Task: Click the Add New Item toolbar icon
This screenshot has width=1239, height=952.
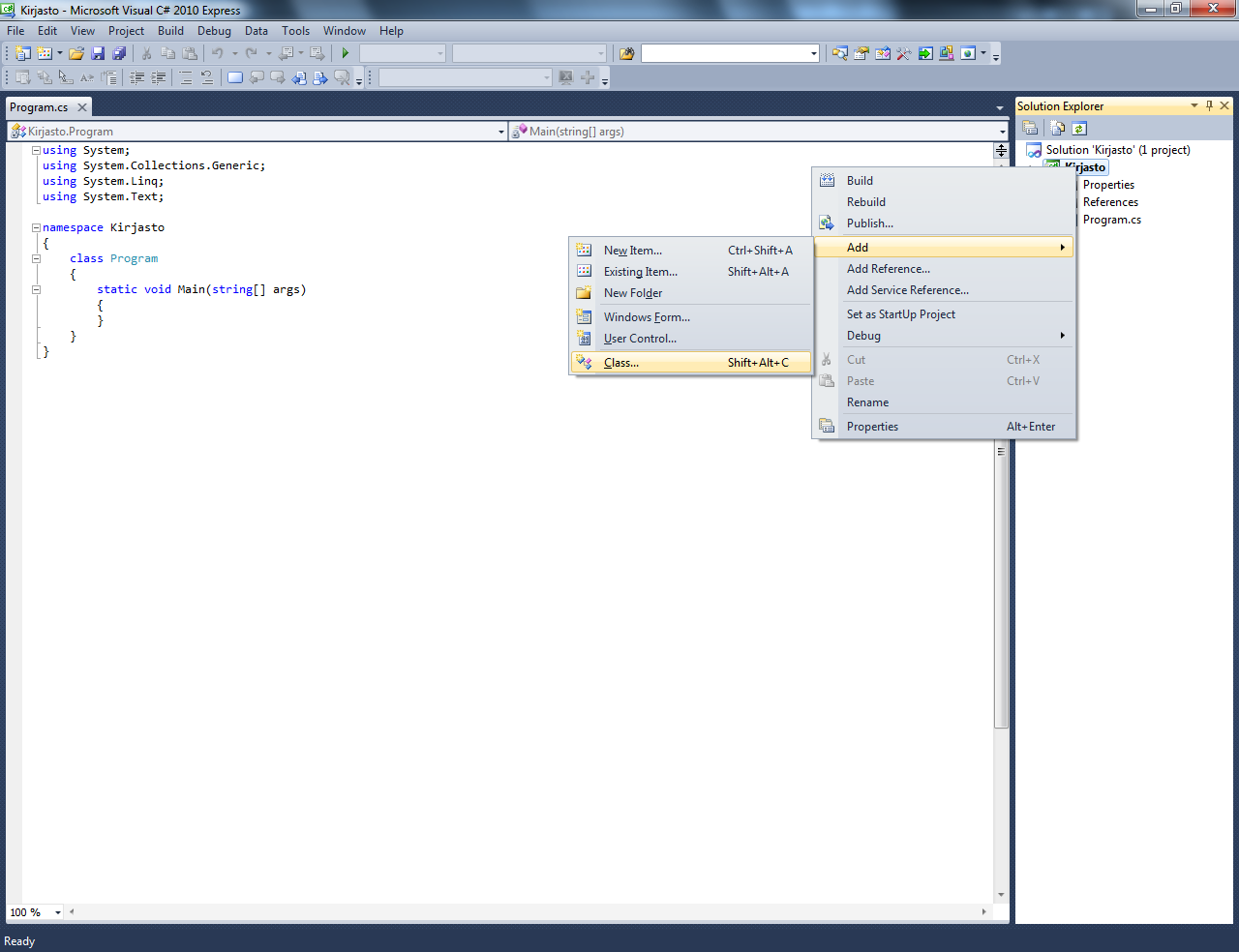Action: (x=45, y=53)
